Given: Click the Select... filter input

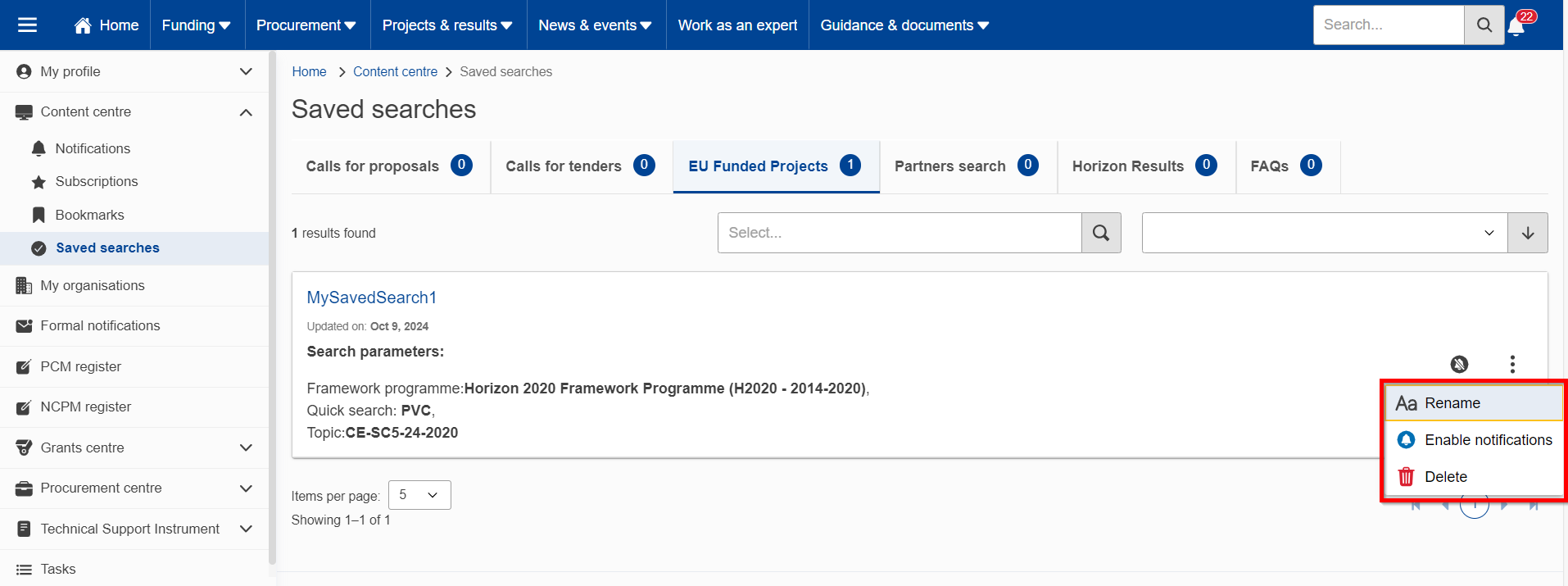Looking at the screenshot, I should pos(900,233).
